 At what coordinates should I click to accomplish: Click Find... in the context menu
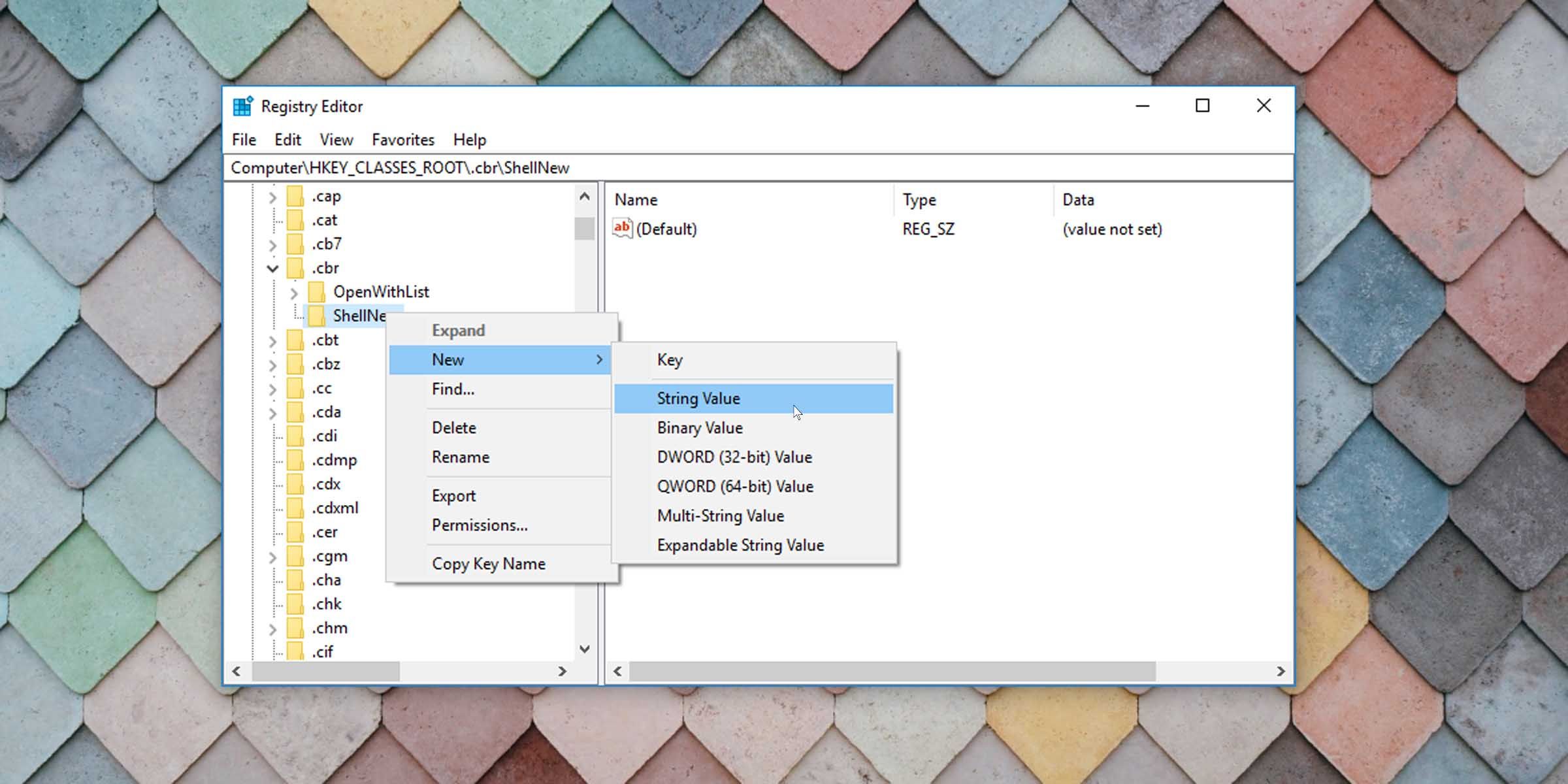(x=500, y=389)
